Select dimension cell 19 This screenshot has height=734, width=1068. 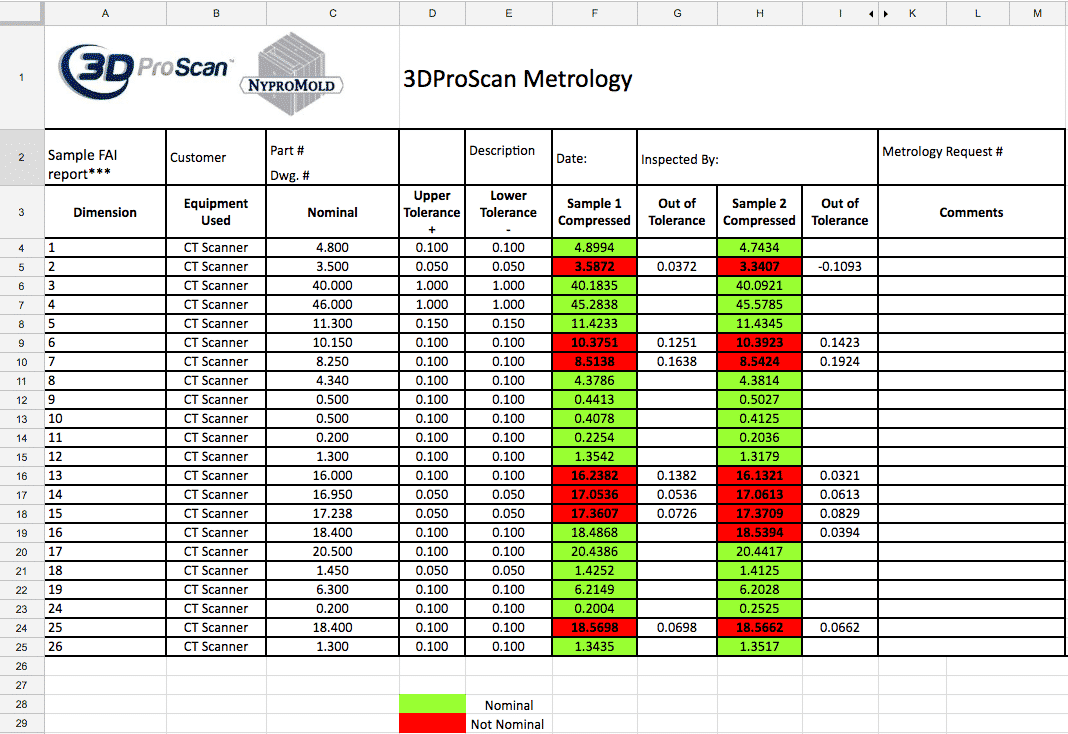(x=105, y=590)
